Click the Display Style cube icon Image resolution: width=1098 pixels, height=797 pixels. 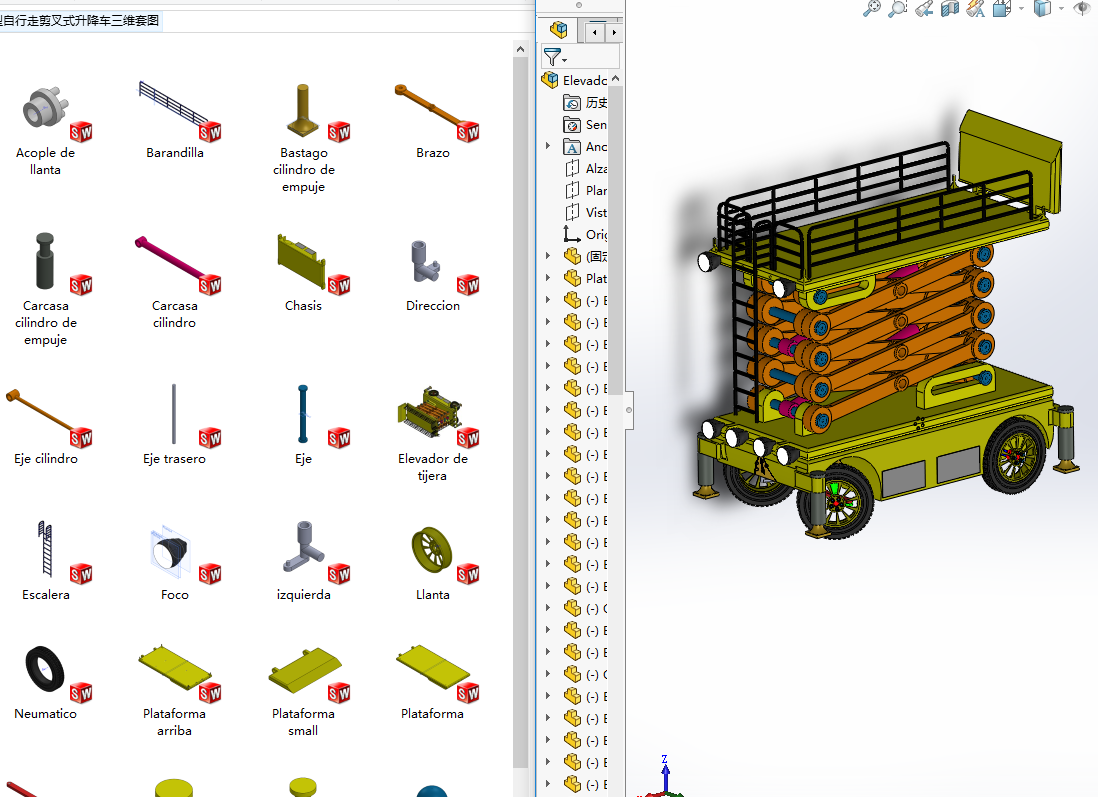[1043, 8]
